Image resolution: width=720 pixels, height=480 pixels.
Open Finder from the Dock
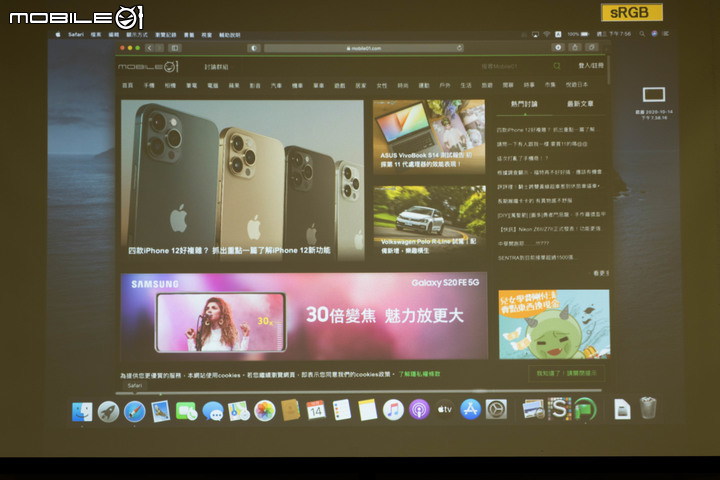(x=82, y=412)
